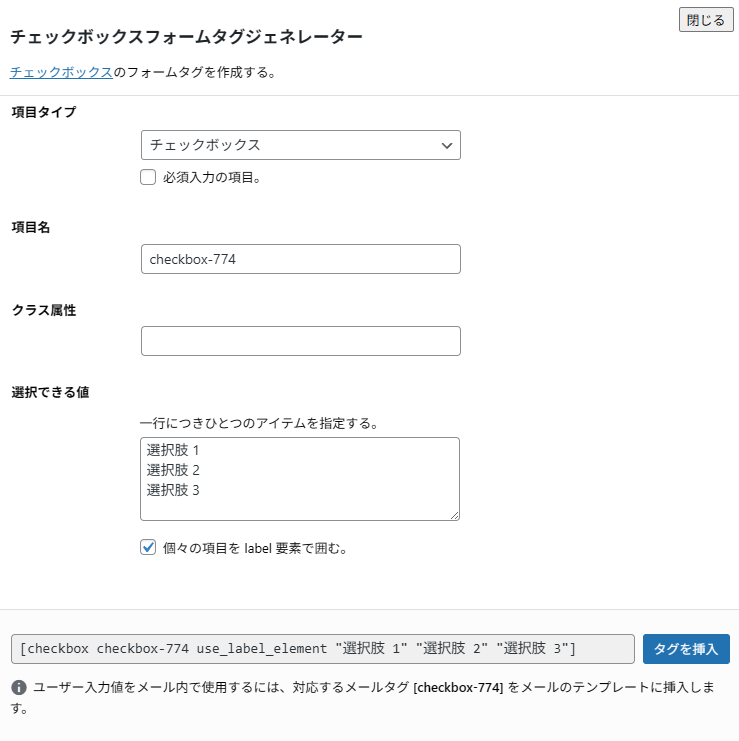Screen dimensions: 739x741
Task: Select the generated [checkbox ...] tag field
Action: click(x=322, y=649)
